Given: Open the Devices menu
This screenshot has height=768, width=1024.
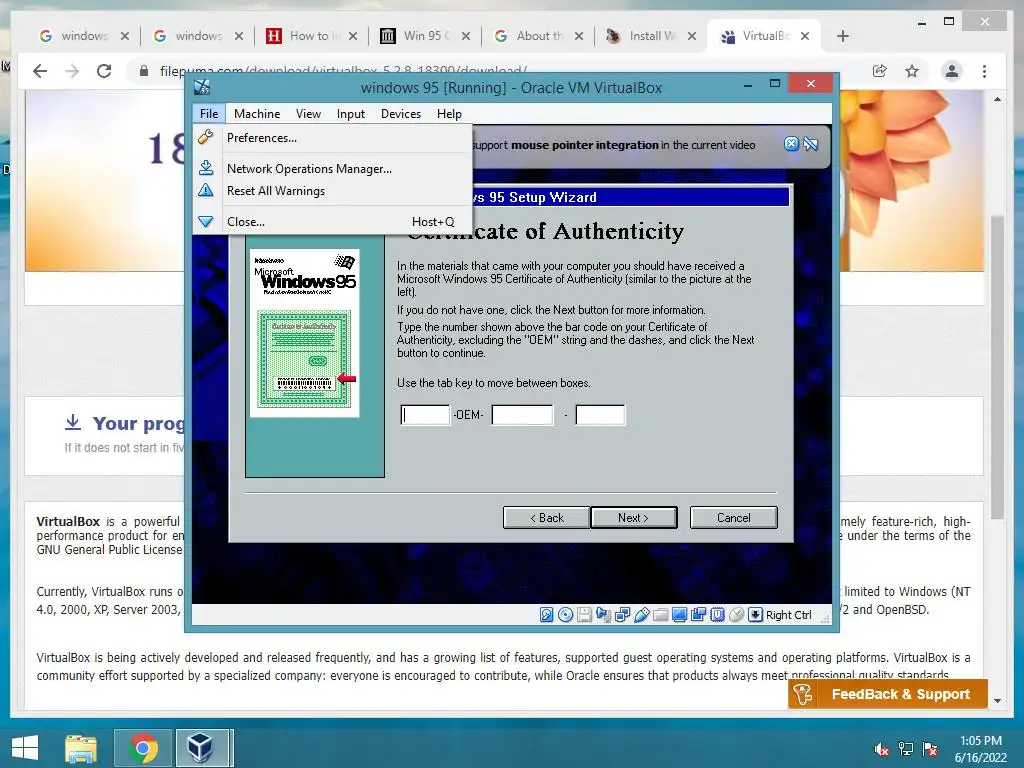Looking at the screenshot, I should pos(400,114).
